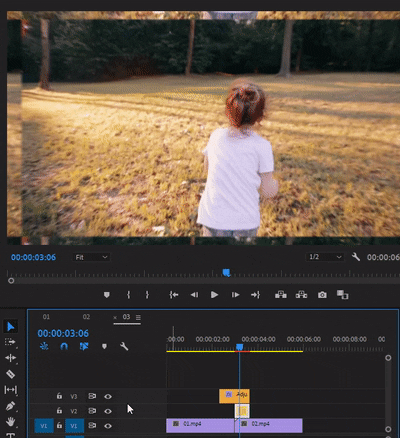Toggle V2 sync lock
The height and width of the screenshot is (438, 400).
point(92,411)
